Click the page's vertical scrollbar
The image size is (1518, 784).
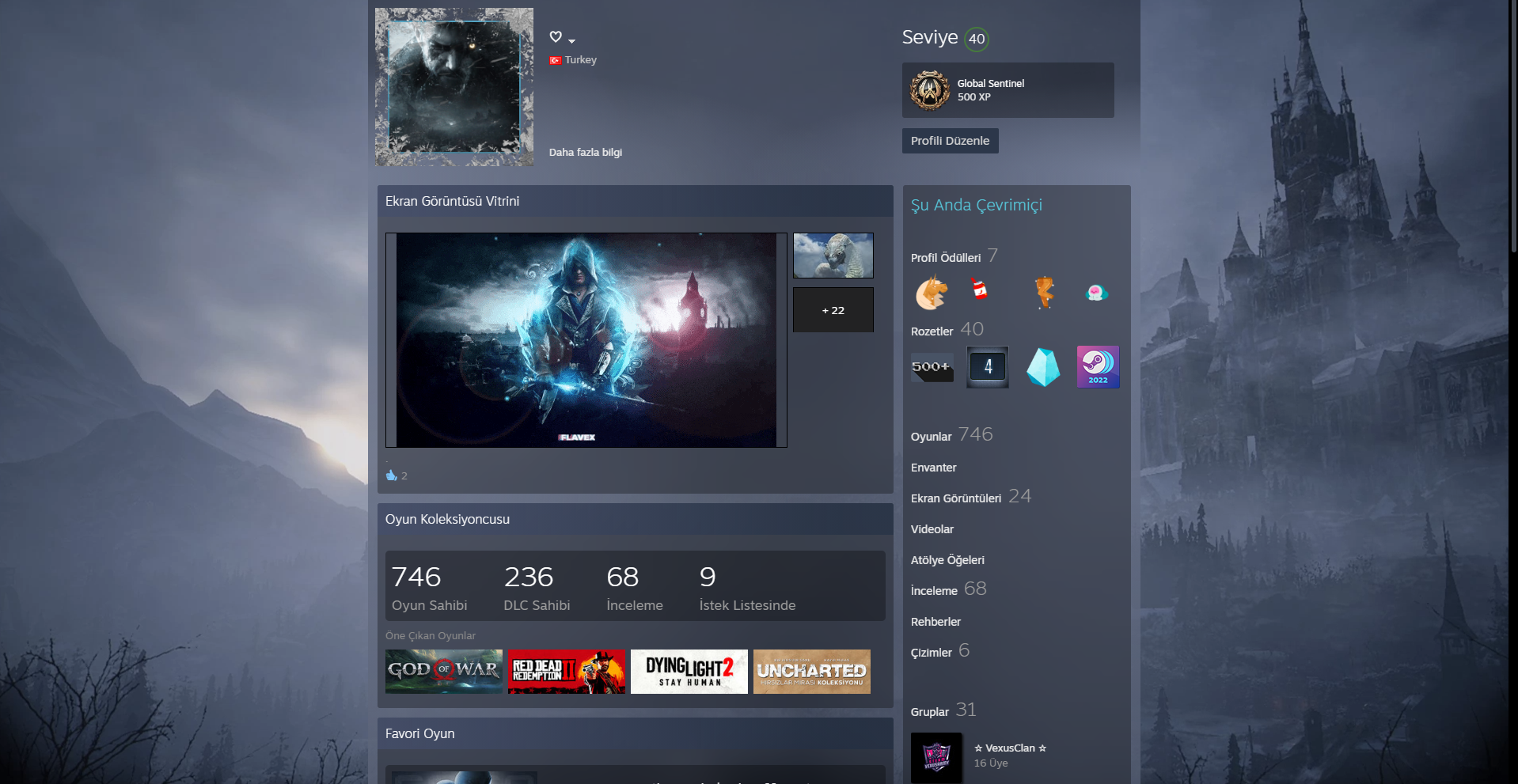pos(1513,127)
